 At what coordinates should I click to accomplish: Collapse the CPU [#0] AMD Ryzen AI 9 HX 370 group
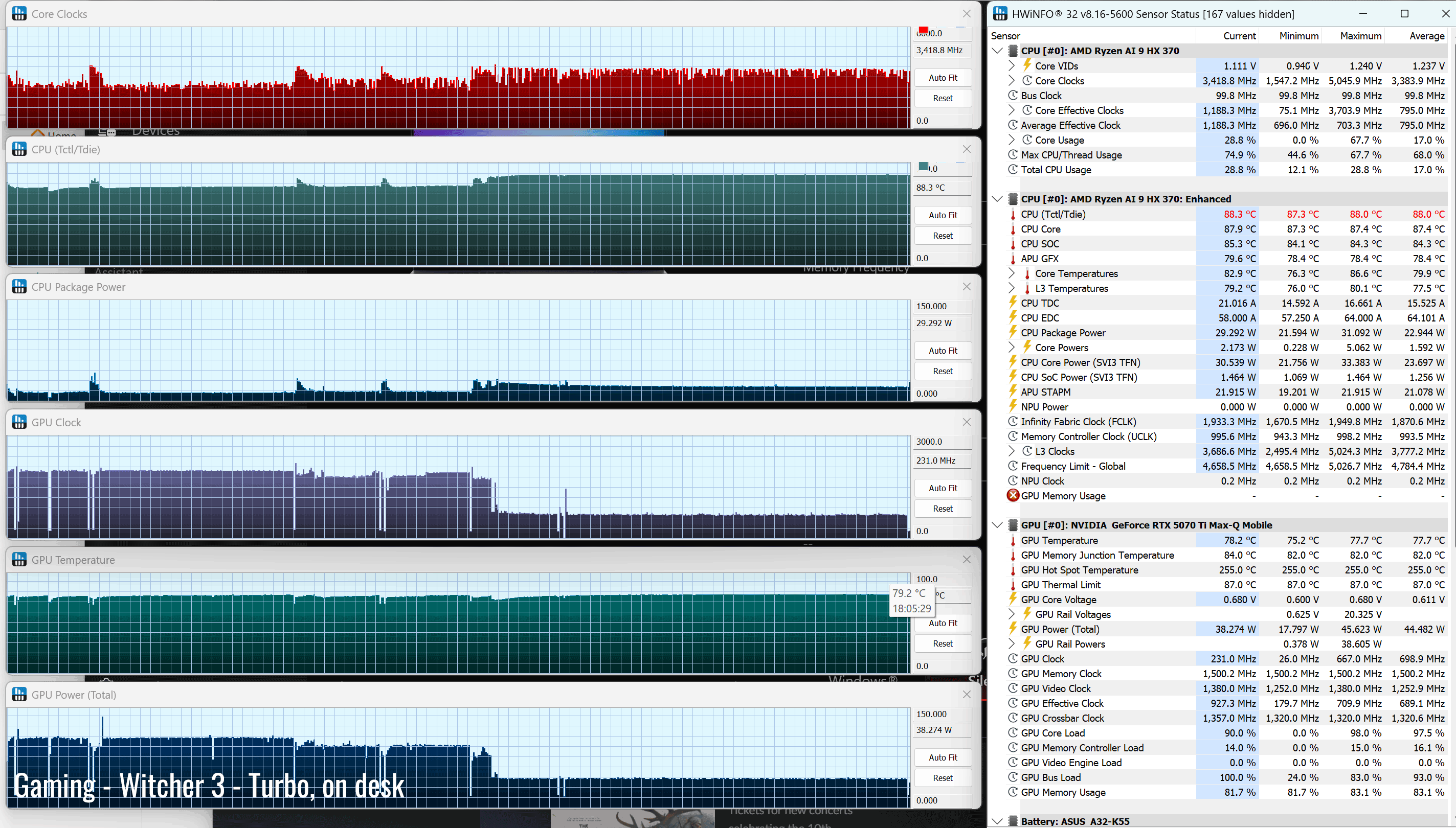(997, 51)
